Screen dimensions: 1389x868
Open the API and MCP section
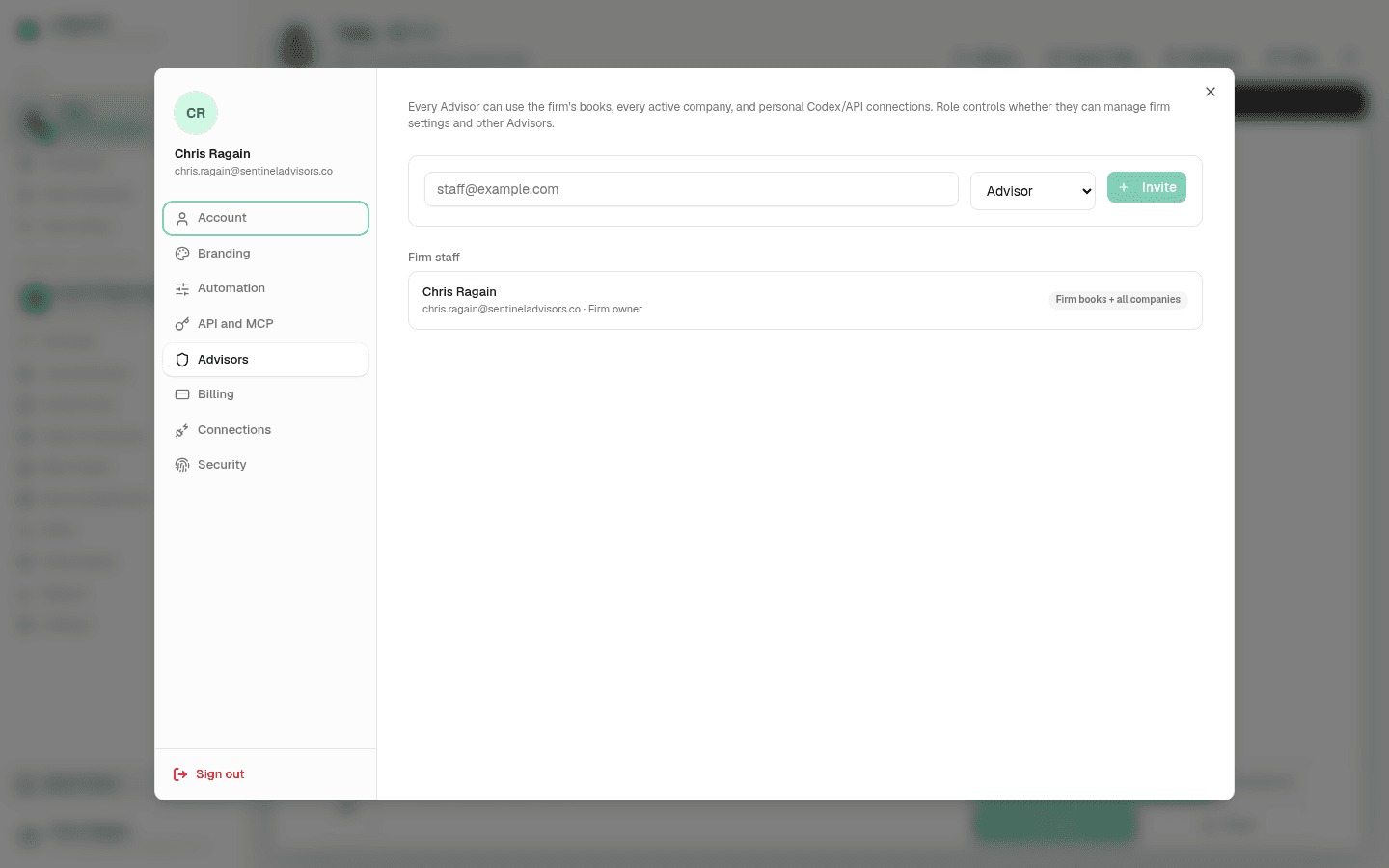click(265, 324)
